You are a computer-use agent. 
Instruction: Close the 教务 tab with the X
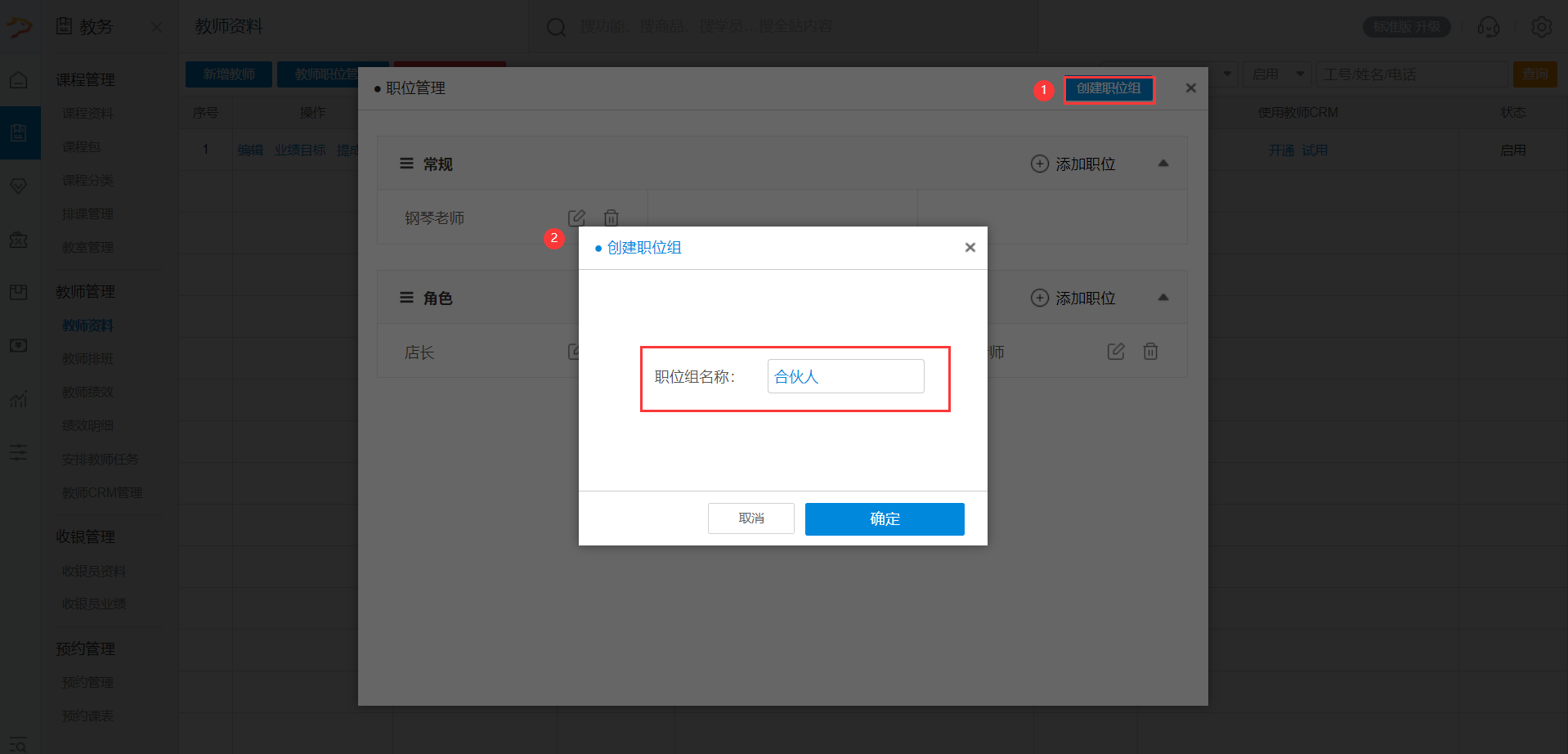(x=157, y=27)
